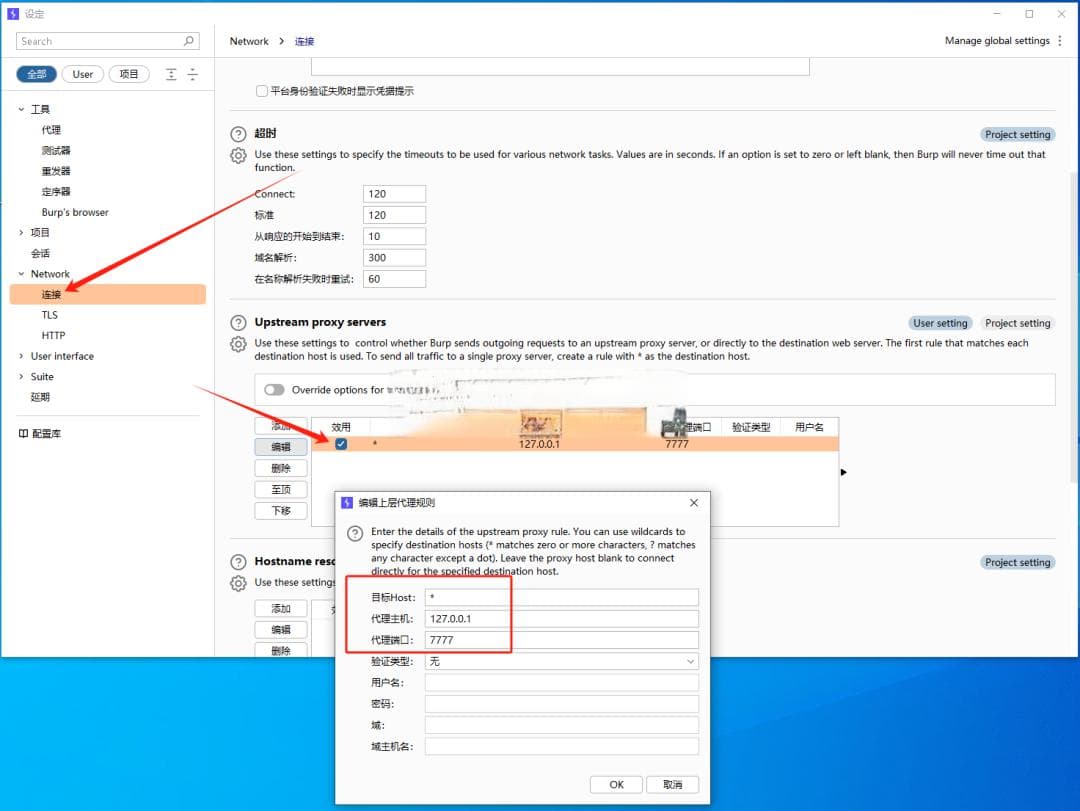Open 延期 settings in tree
Viewport: 1080px width, 811px height.
[40, 398]
